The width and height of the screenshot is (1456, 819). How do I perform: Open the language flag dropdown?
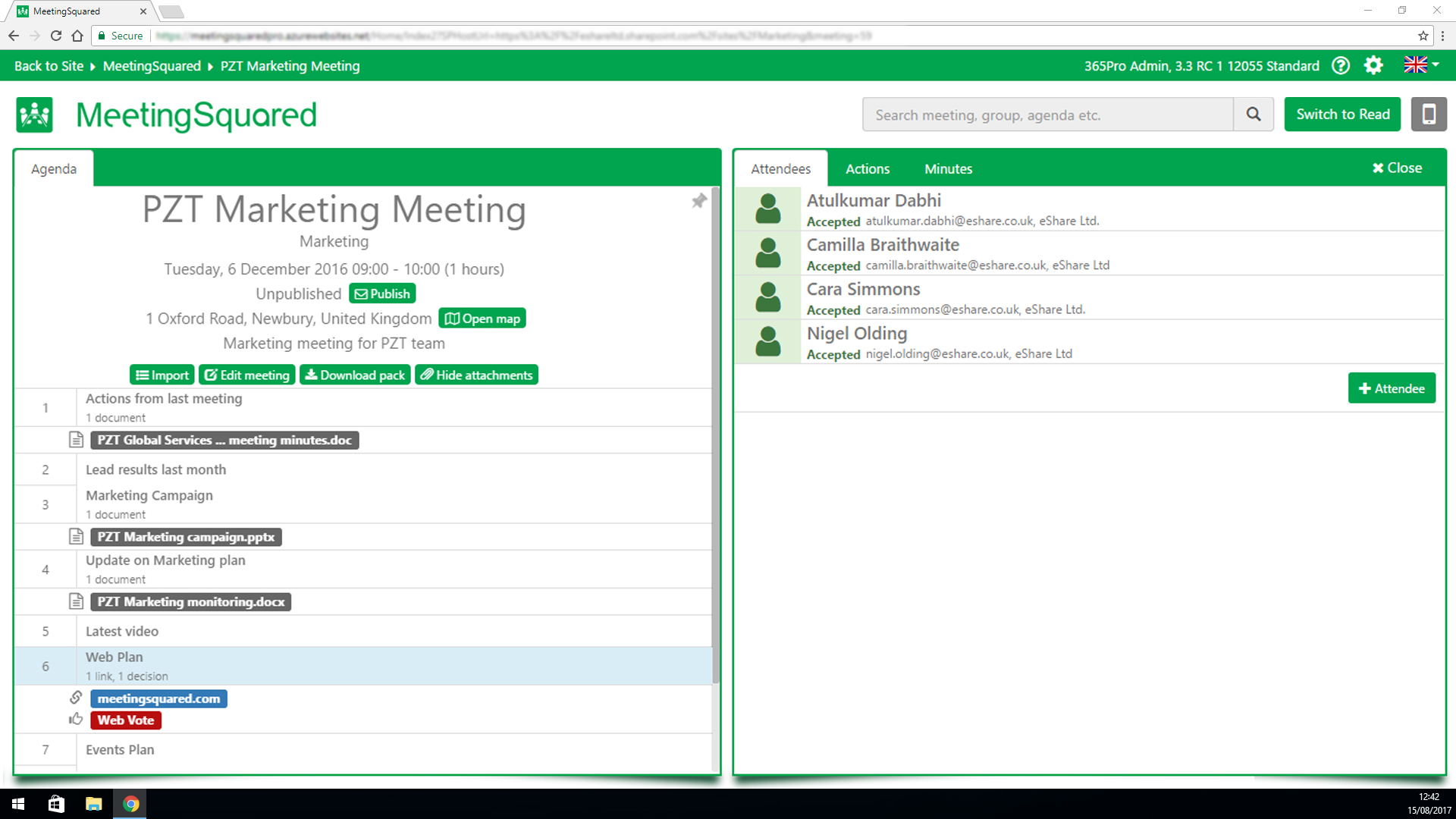pyautogui.click(x=1421, y=65)
